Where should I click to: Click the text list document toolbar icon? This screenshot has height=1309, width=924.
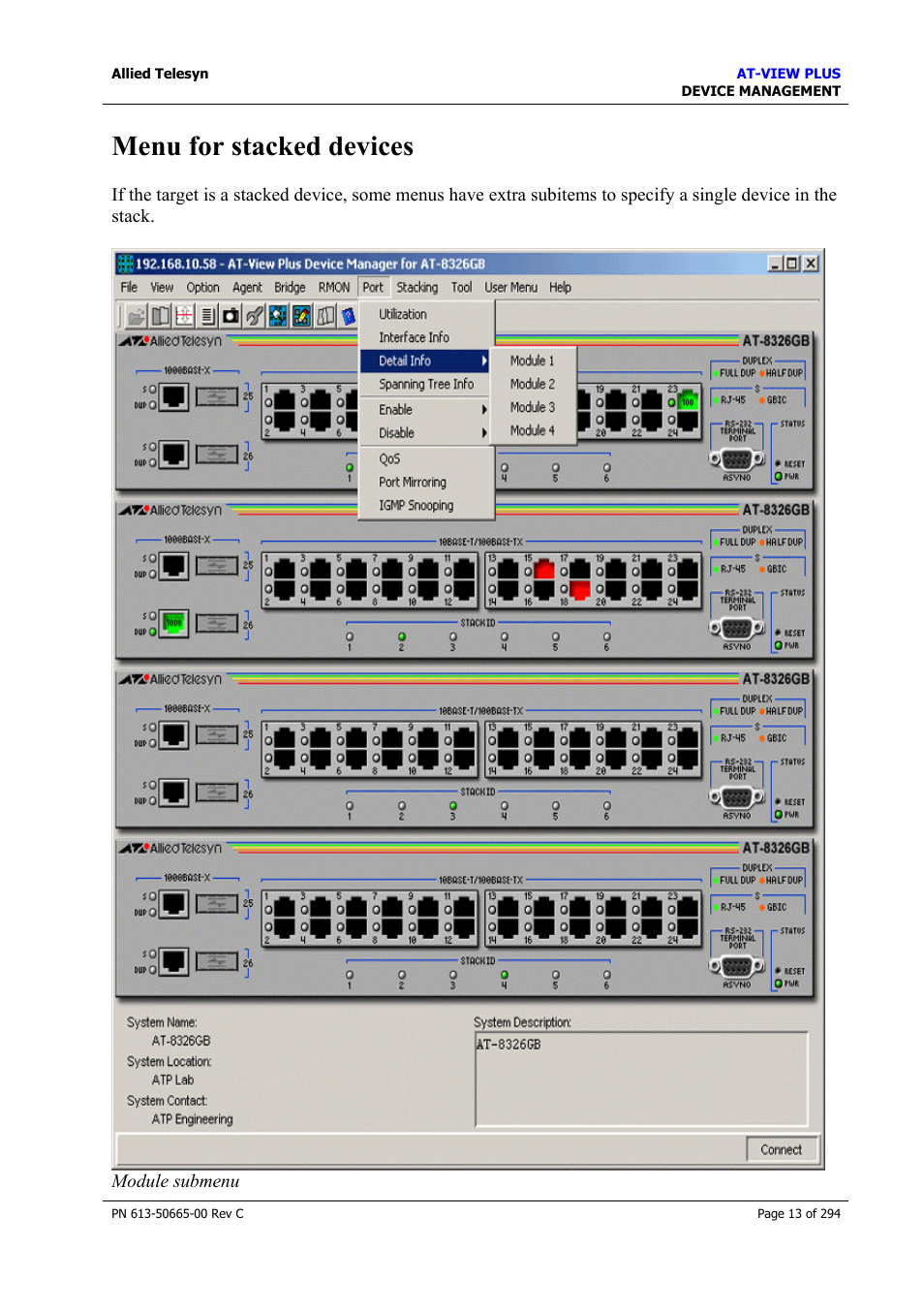pyautogui.click(x=207, y=316)
